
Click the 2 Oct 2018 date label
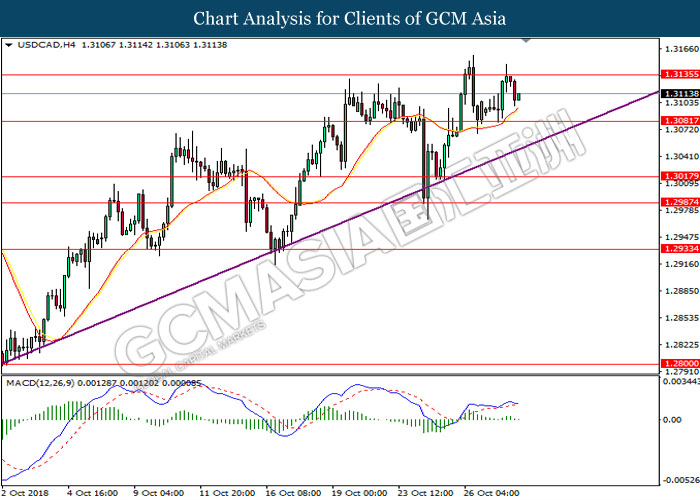26,493
